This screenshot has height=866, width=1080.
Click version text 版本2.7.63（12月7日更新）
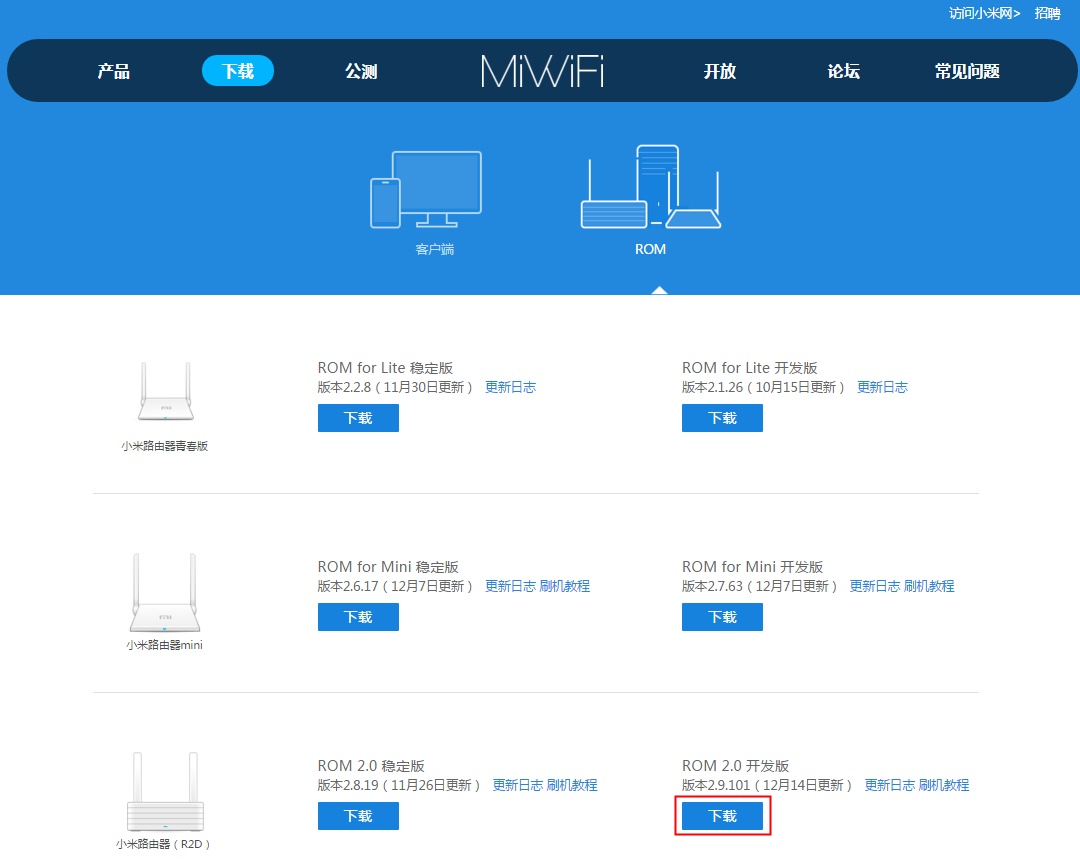[760, 586]
